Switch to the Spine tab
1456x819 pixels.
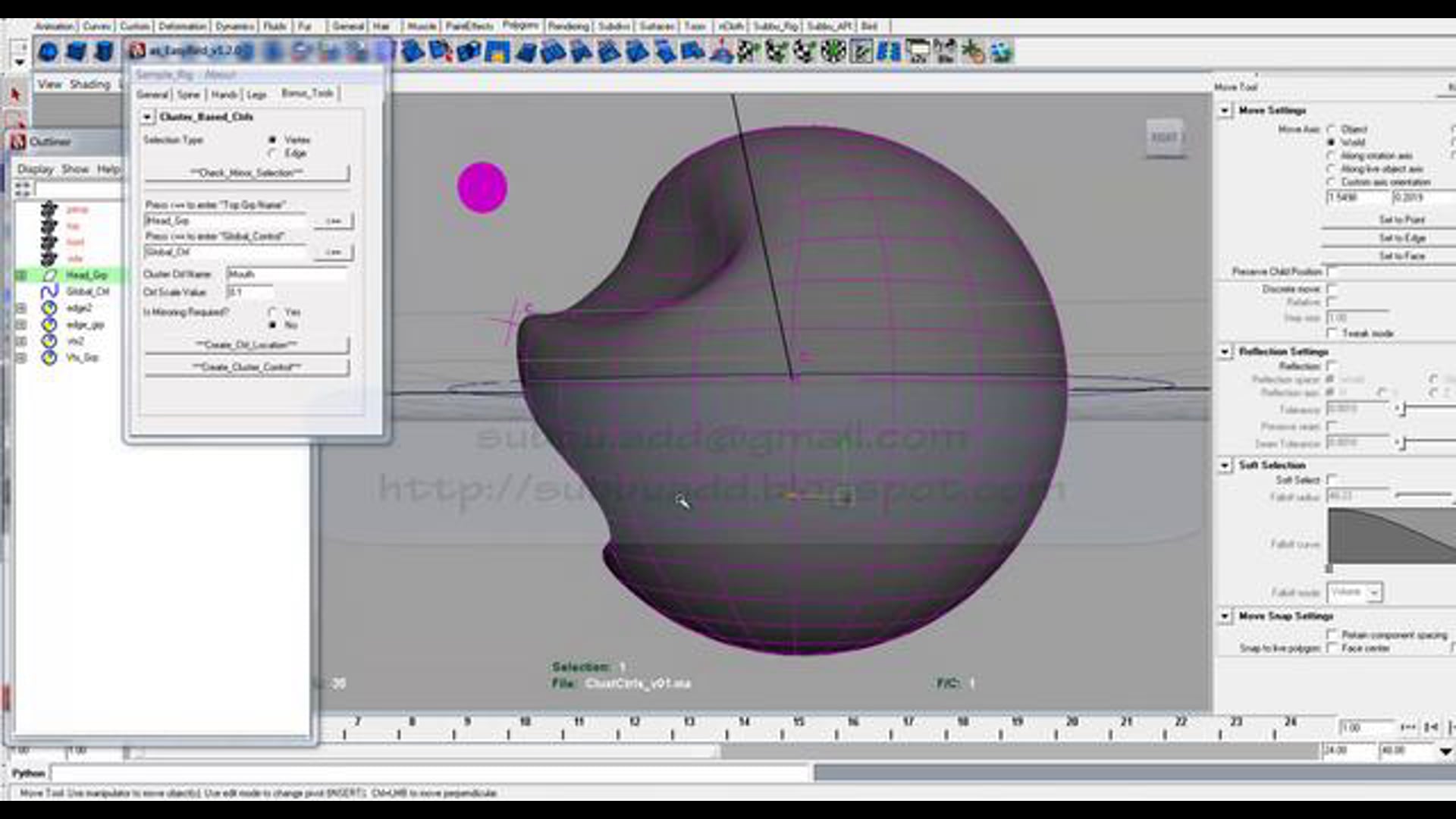(189, 94)
